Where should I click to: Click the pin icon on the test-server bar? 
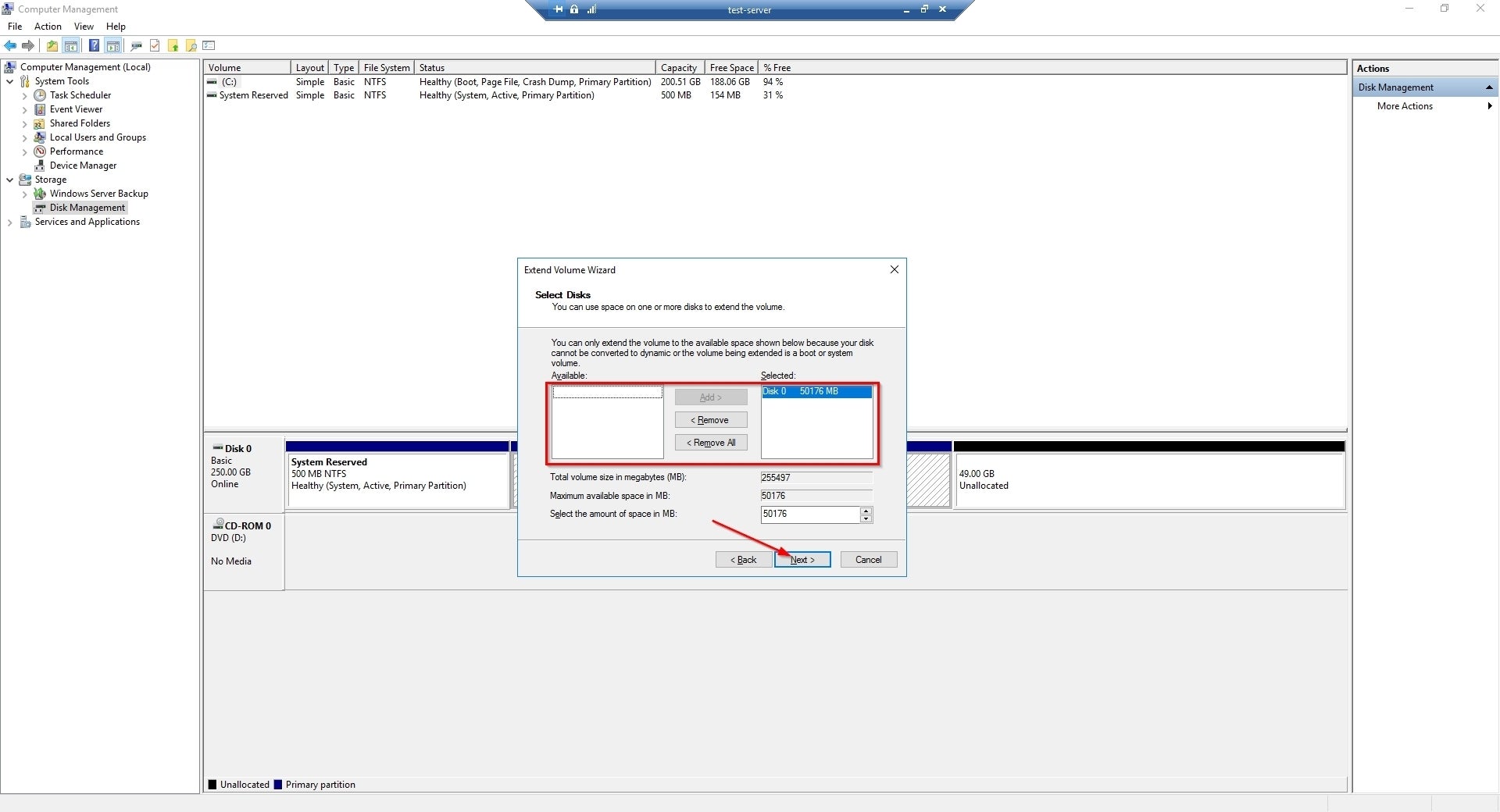(558, 9)
